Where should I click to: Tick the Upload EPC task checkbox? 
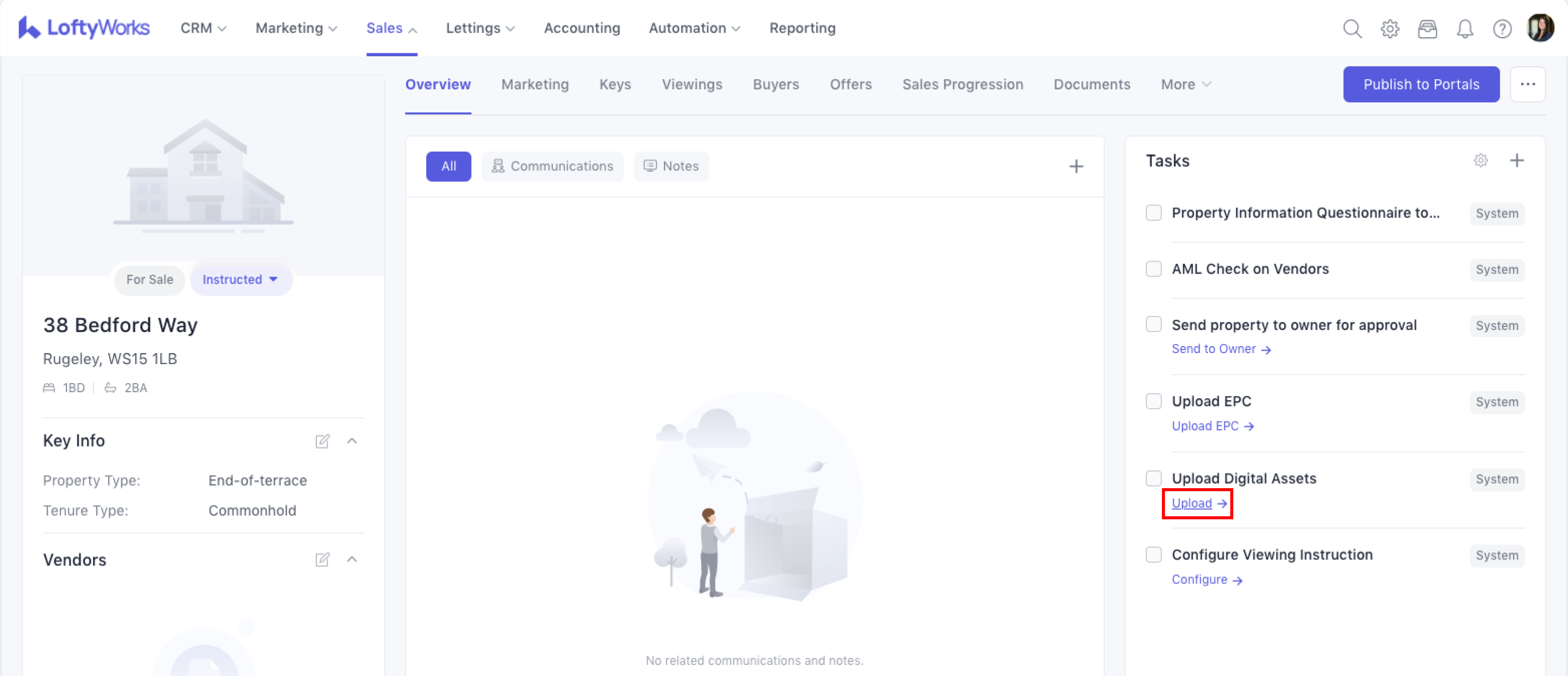tap(1153, 402)
